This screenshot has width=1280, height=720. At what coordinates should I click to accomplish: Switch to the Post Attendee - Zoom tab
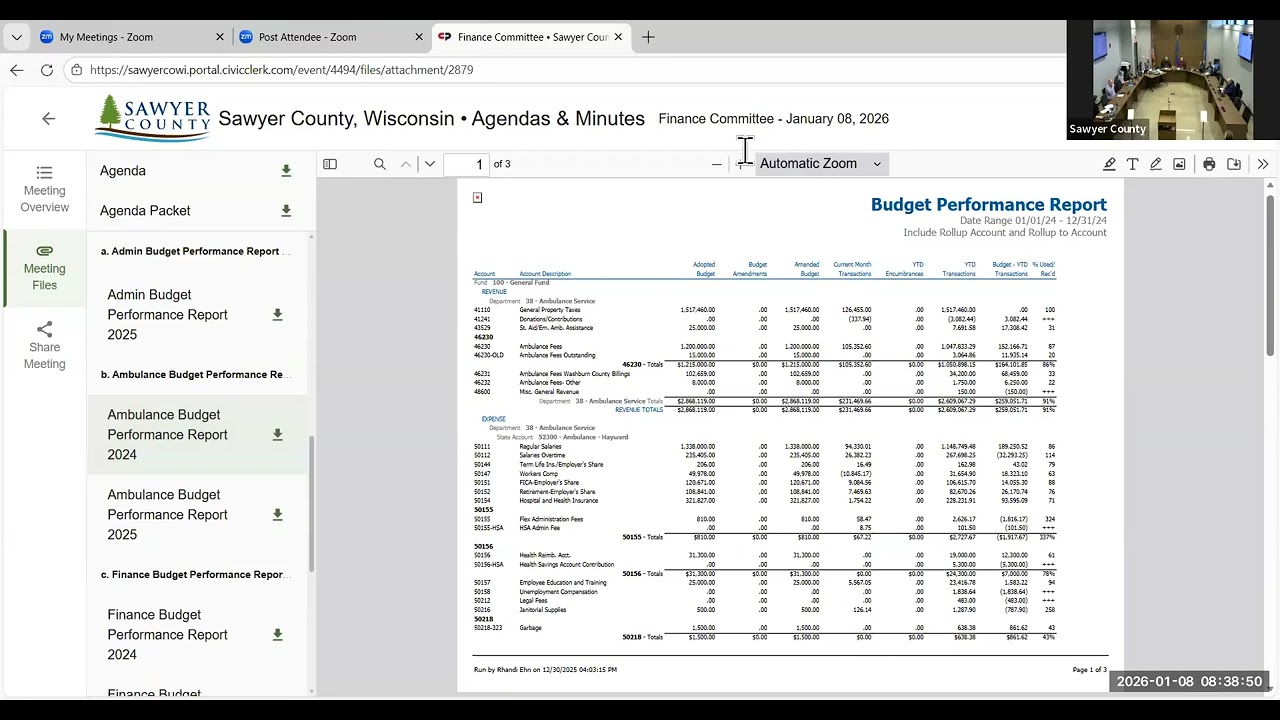pyautogui.click(x=330, y=37)
